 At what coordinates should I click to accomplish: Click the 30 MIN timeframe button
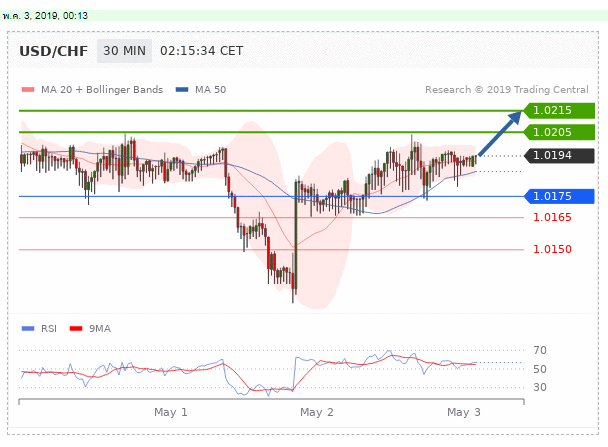[x=124, y=51]
